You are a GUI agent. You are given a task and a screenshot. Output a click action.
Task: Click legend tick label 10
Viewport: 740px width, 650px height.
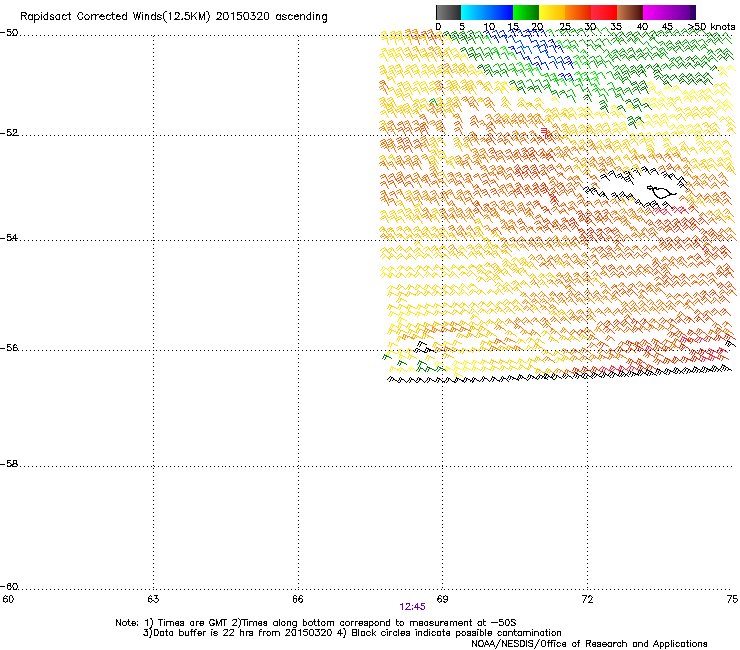tap(489, 27)
